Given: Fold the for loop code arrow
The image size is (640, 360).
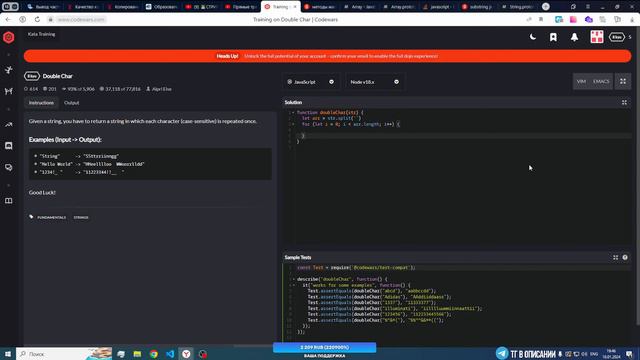Looking at the screenshot, I should pos(293,124).
